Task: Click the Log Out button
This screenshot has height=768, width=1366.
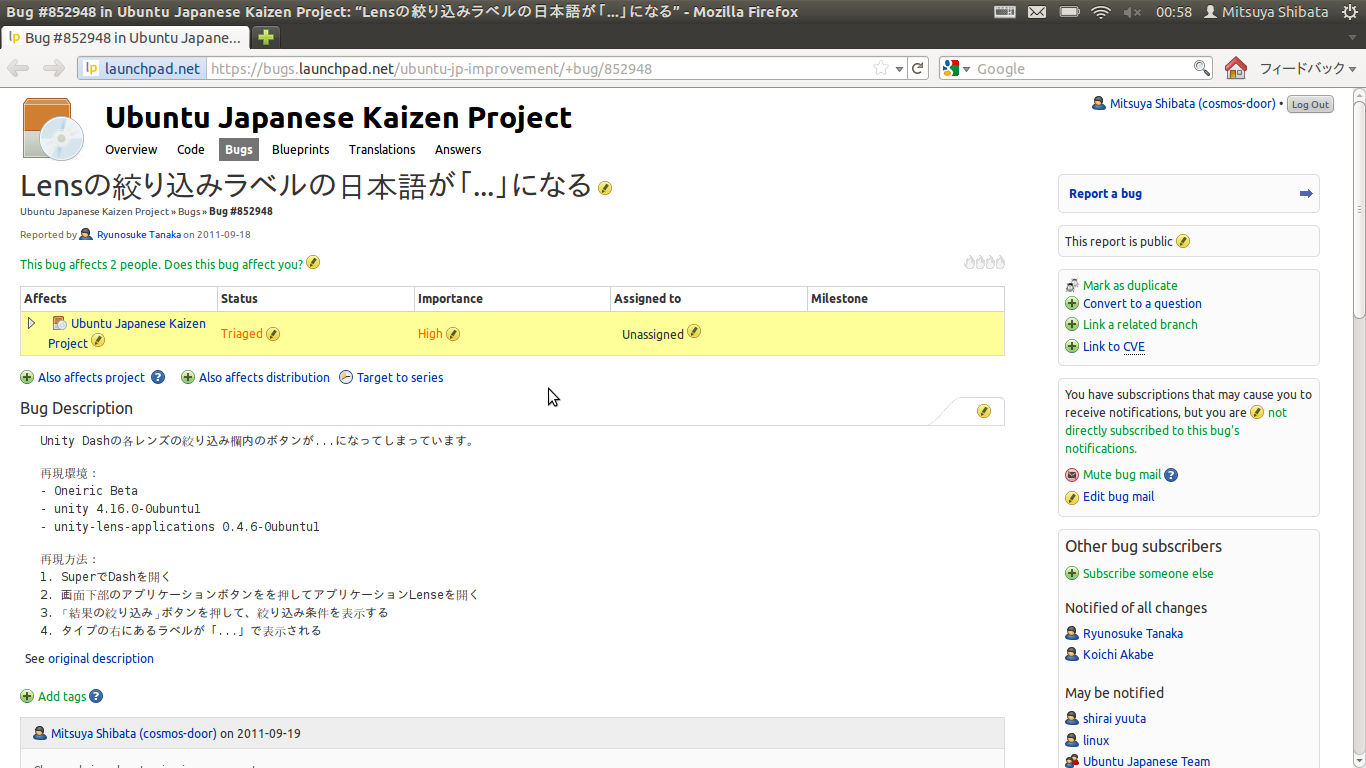Action: click(x=1310, y=104)
